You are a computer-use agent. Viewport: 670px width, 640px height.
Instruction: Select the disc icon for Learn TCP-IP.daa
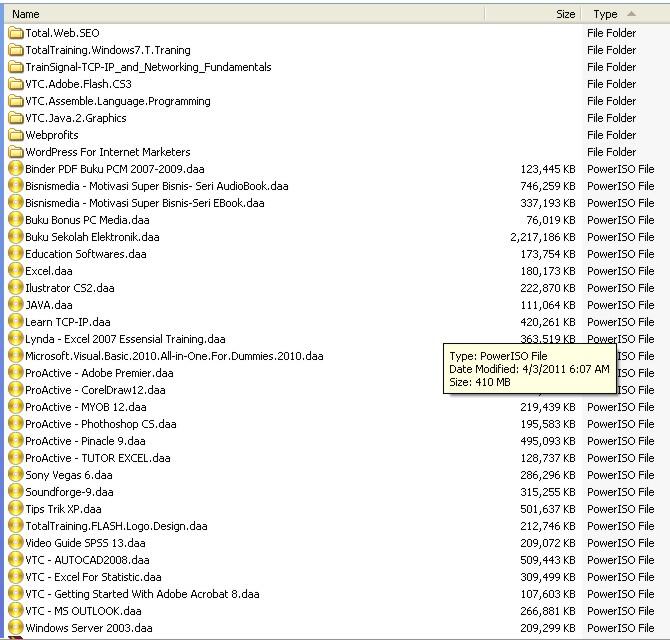click(x=16, y=322)
